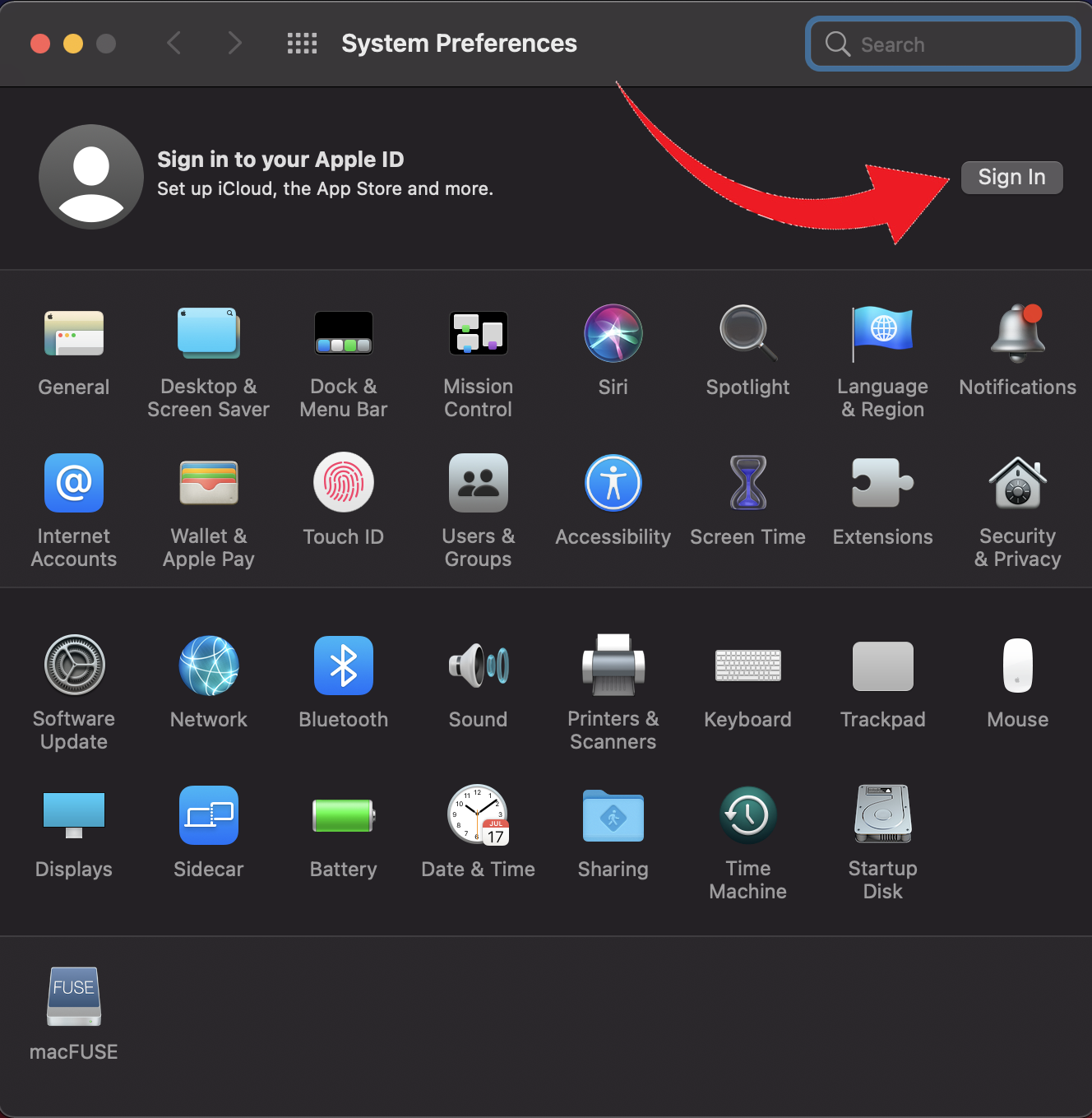The image size is (1092, 1118).
Task: Click the Sign In button
Action: pos(1012,178)
